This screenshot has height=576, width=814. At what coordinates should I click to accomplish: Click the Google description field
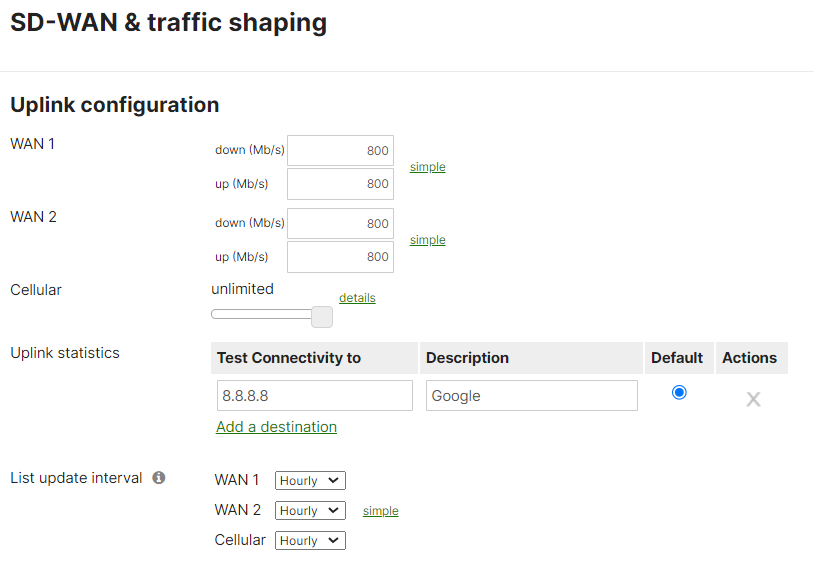531,395
